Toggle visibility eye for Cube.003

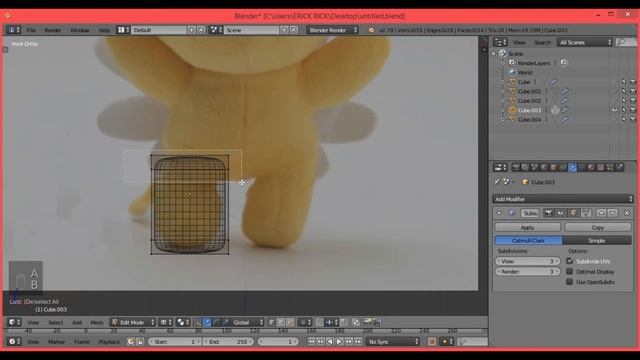coord(614,110)
